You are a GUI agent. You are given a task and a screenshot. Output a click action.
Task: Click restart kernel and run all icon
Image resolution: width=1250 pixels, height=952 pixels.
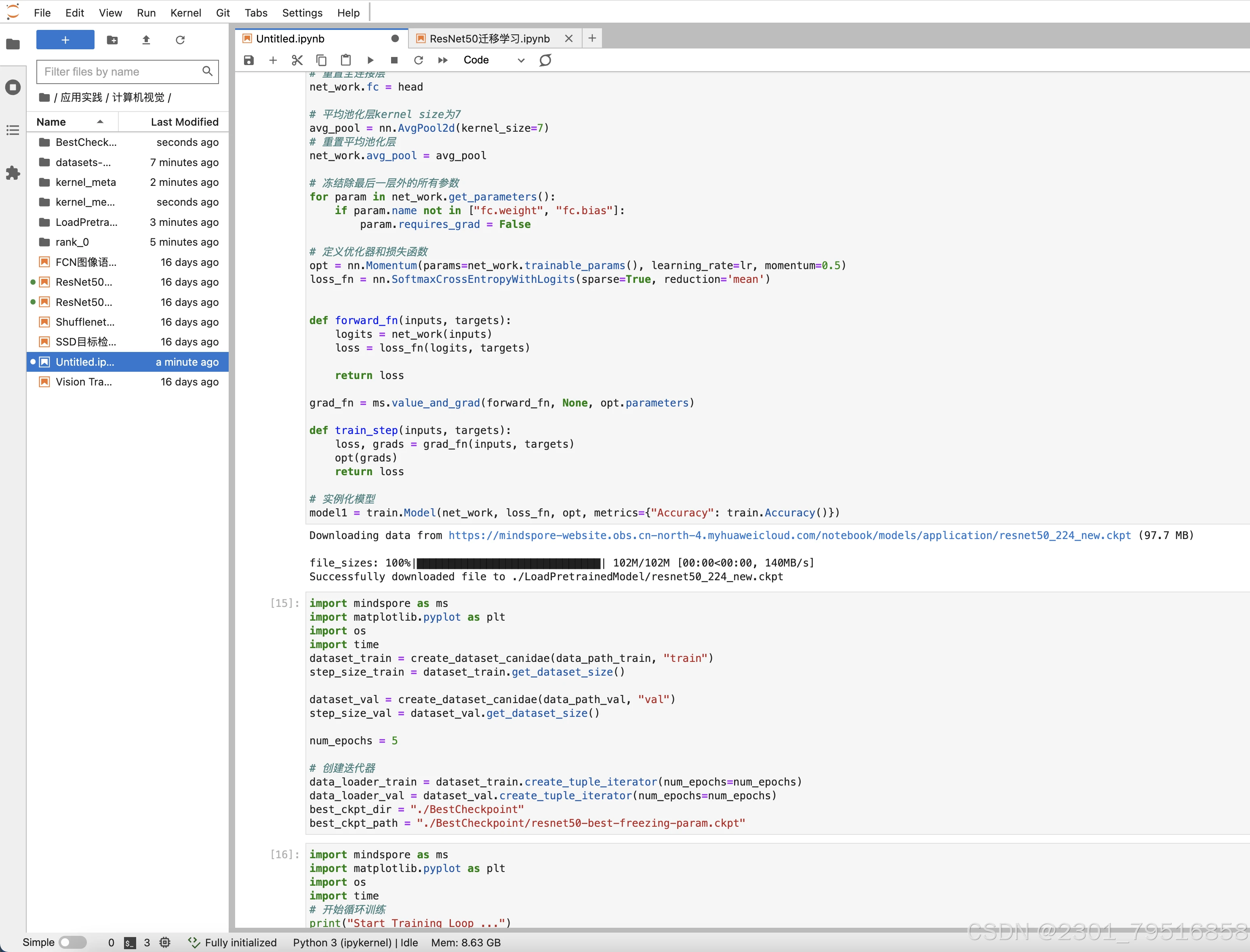(x=442, y=60)
